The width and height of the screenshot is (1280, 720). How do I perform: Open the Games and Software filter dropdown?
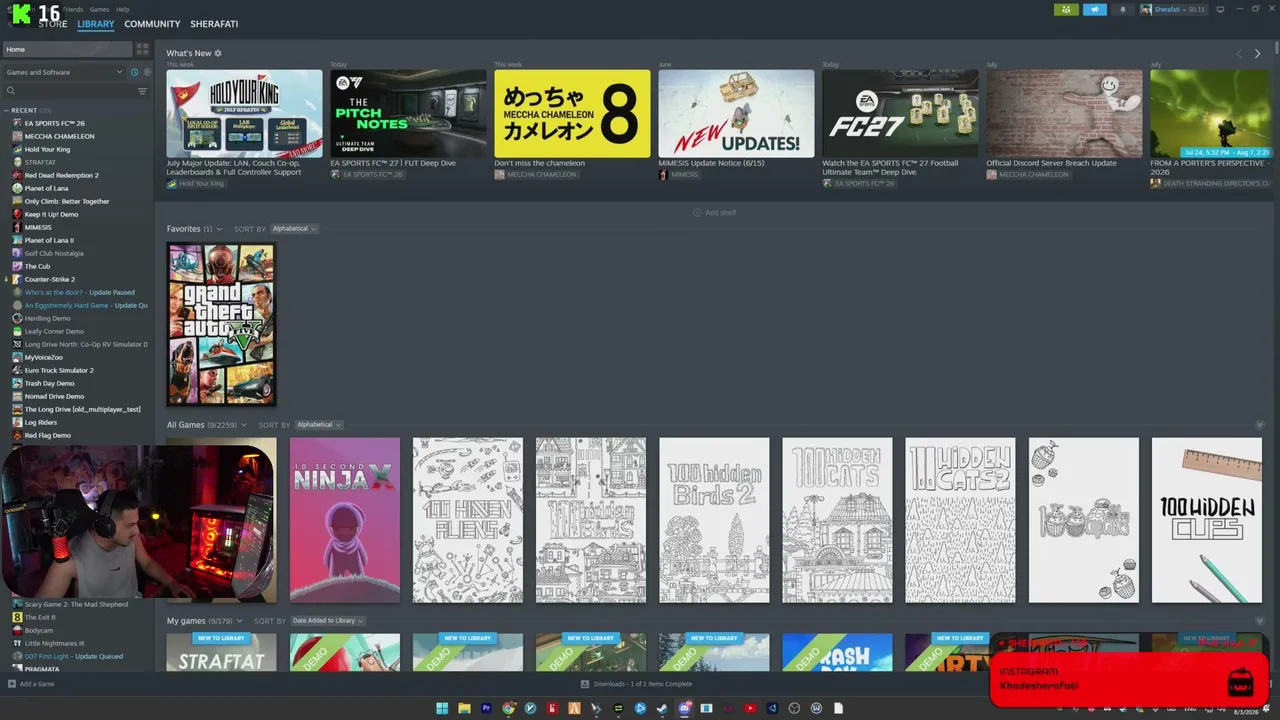(65, 72)
